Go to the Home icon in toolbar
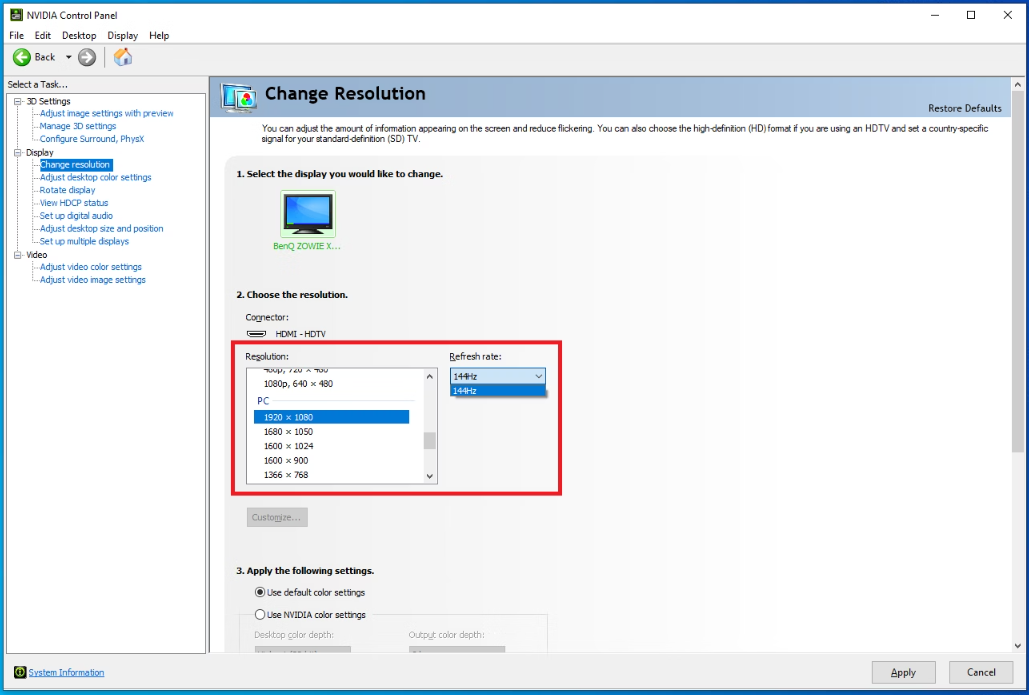The width and height of the screenshot is (1029, 695). (x=123, y=57)
